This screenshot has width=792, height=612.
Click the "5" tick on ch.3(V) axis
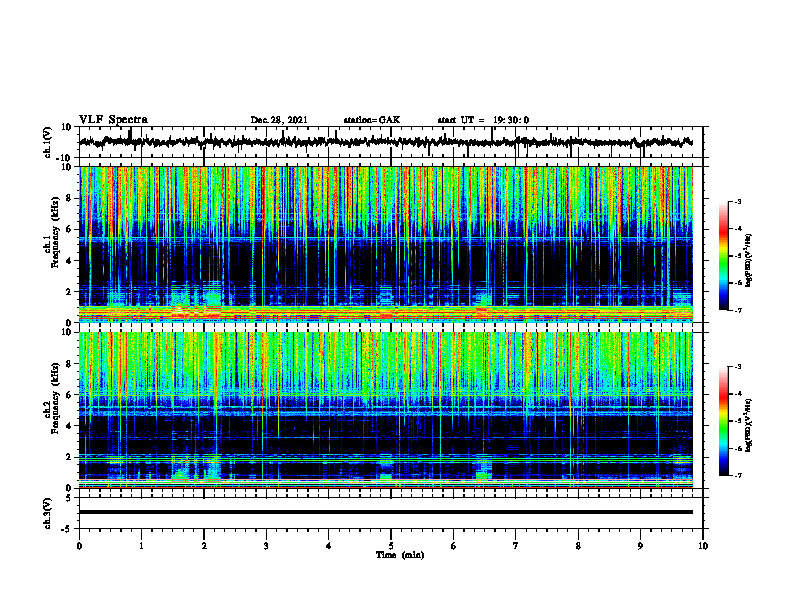[x=70, y=498]
